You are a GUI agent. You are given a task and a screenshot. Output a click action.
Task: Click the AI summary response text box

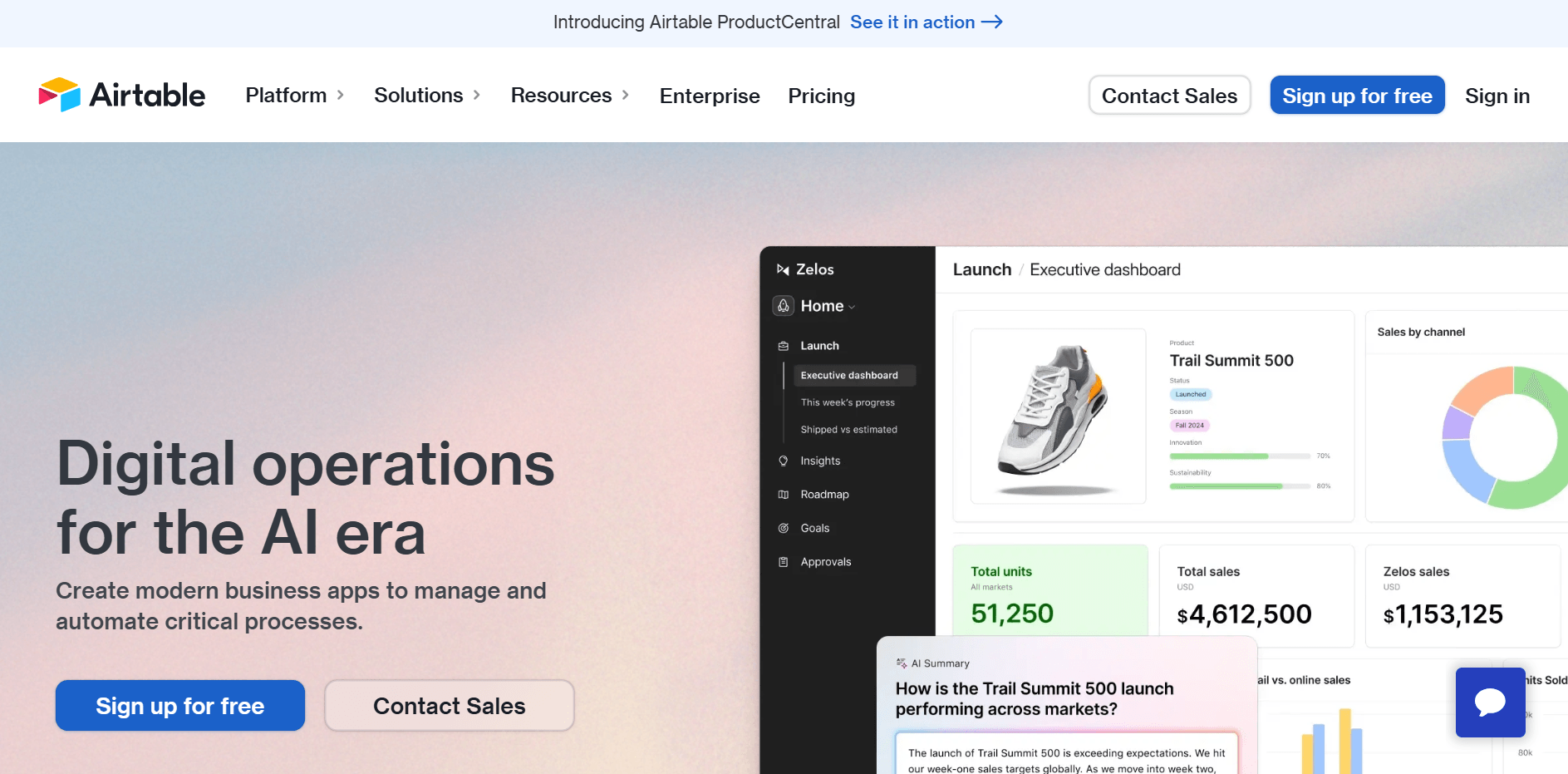(1066, 755)
